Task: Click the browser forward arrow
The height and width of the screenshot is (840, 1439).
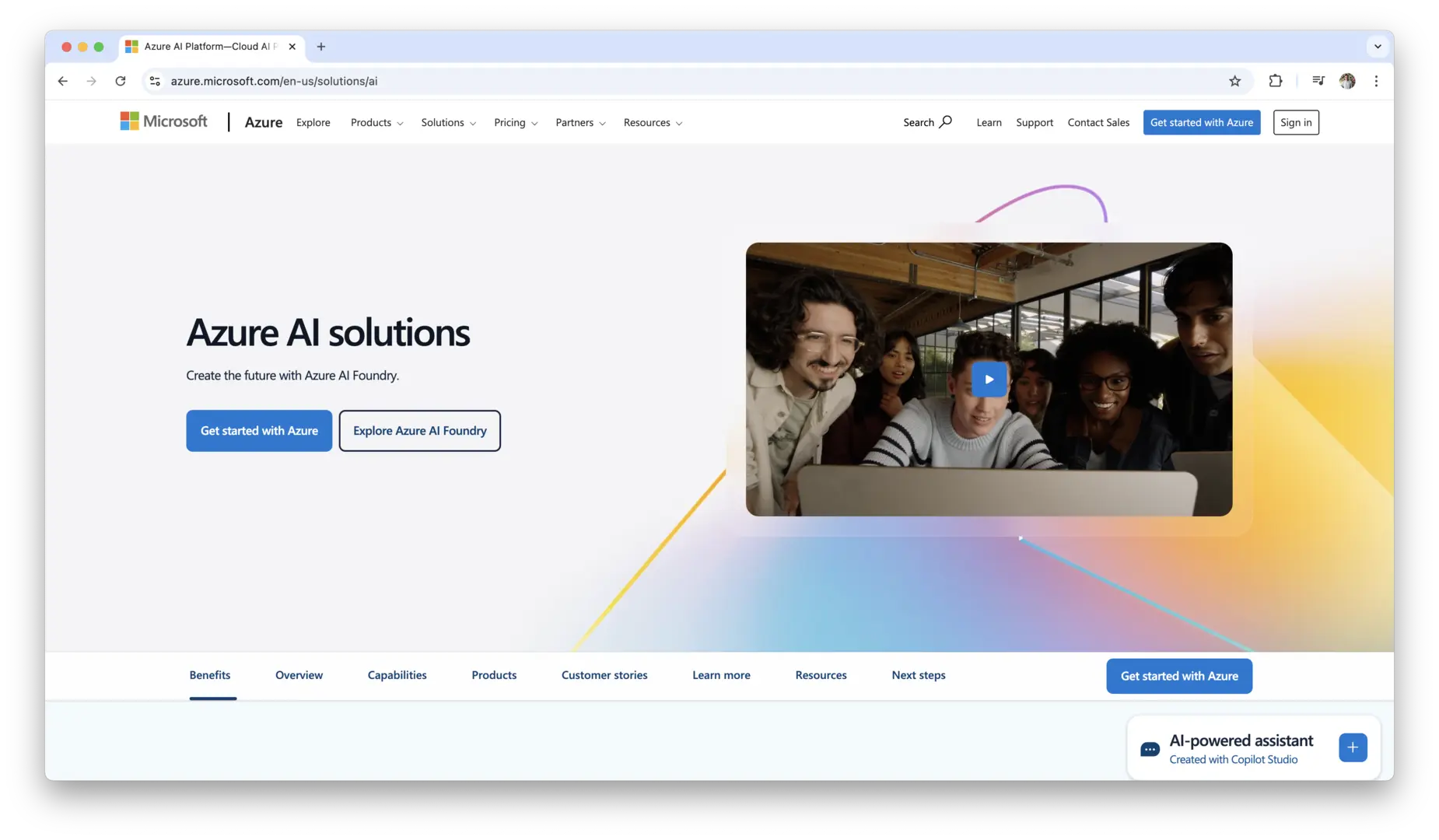Action: point(92,81)
